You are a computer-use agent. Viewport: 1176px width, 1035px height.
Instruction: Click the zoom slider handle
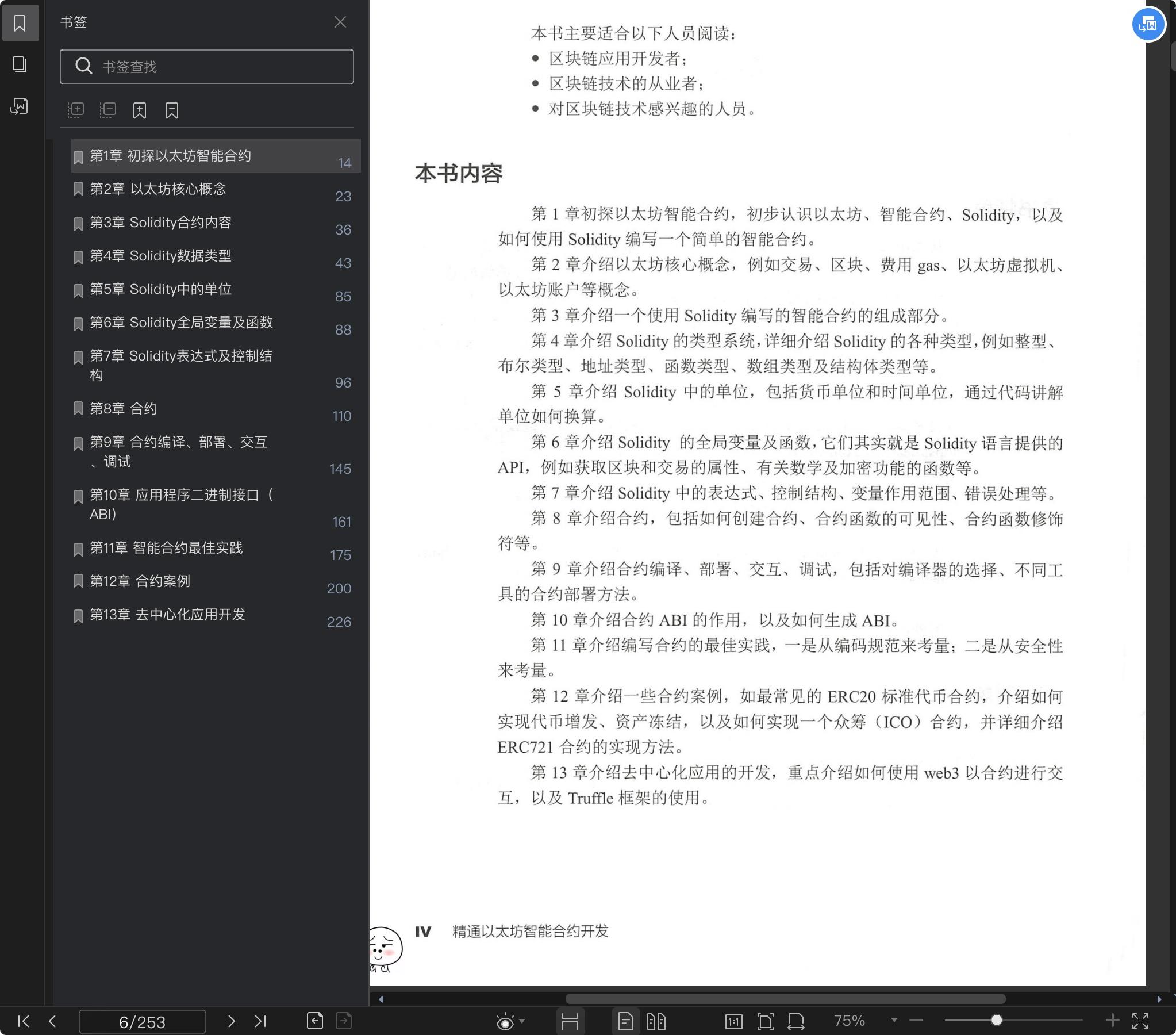tap(997, 1021)
